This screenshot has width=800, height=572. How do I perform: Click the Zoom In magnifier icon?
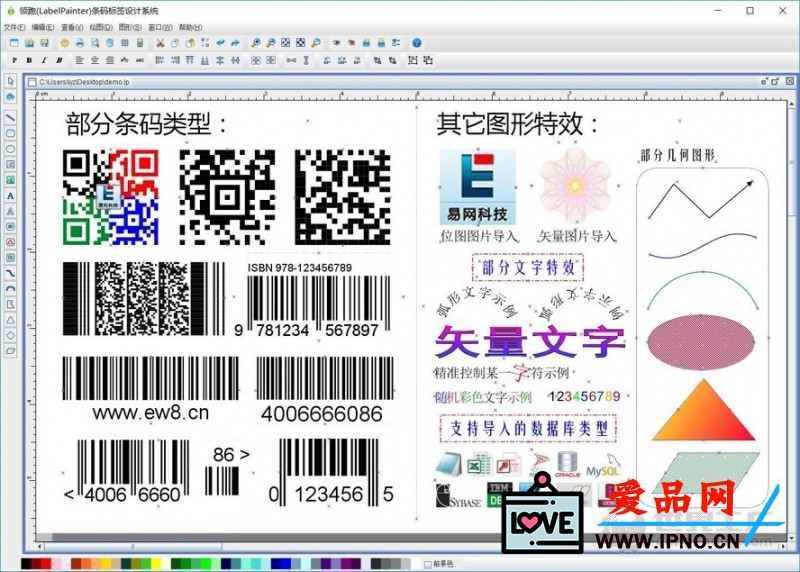tap(256, 43)
